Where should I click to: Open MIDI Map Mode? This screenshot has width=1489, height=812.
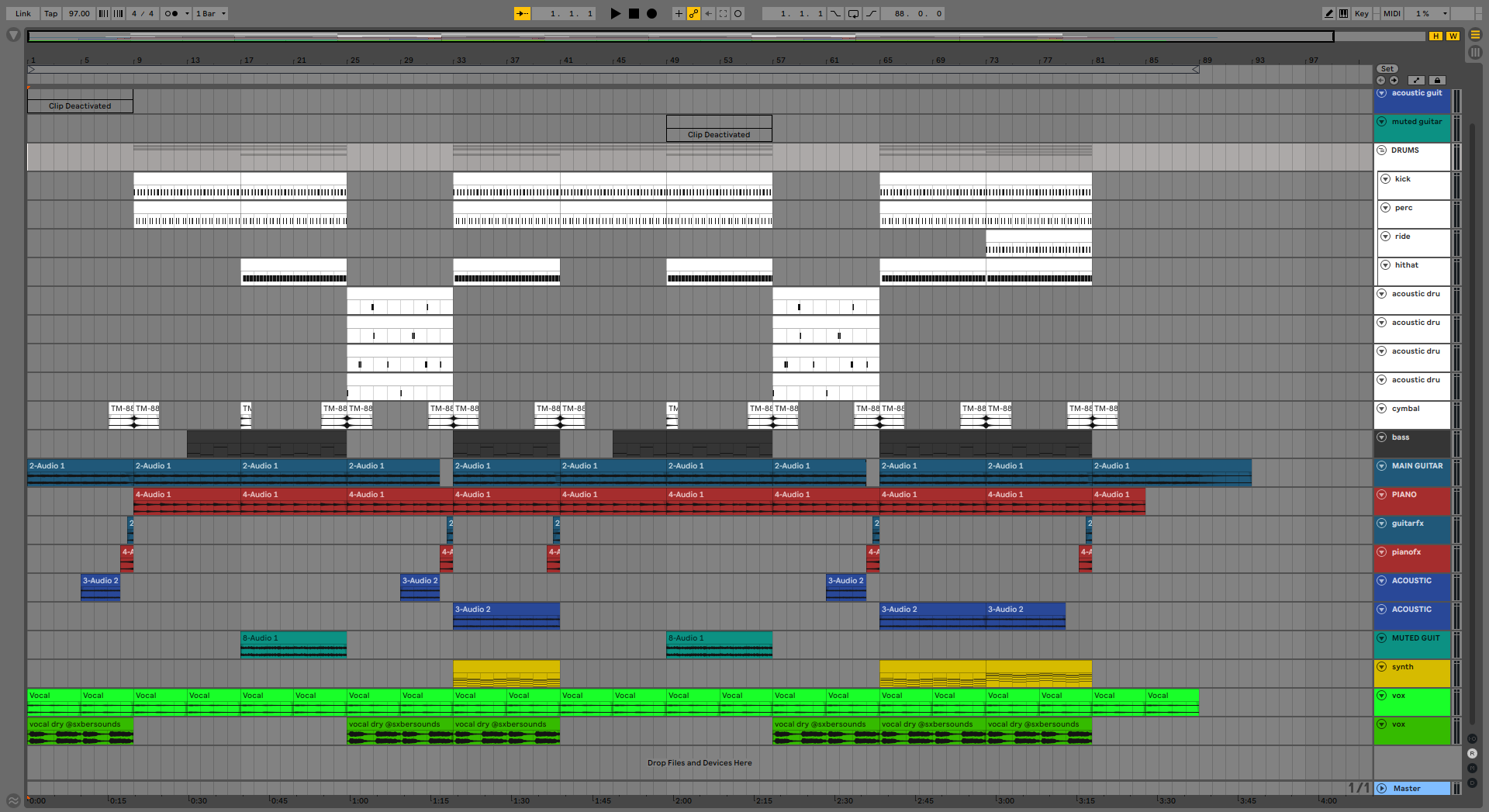1392,13
